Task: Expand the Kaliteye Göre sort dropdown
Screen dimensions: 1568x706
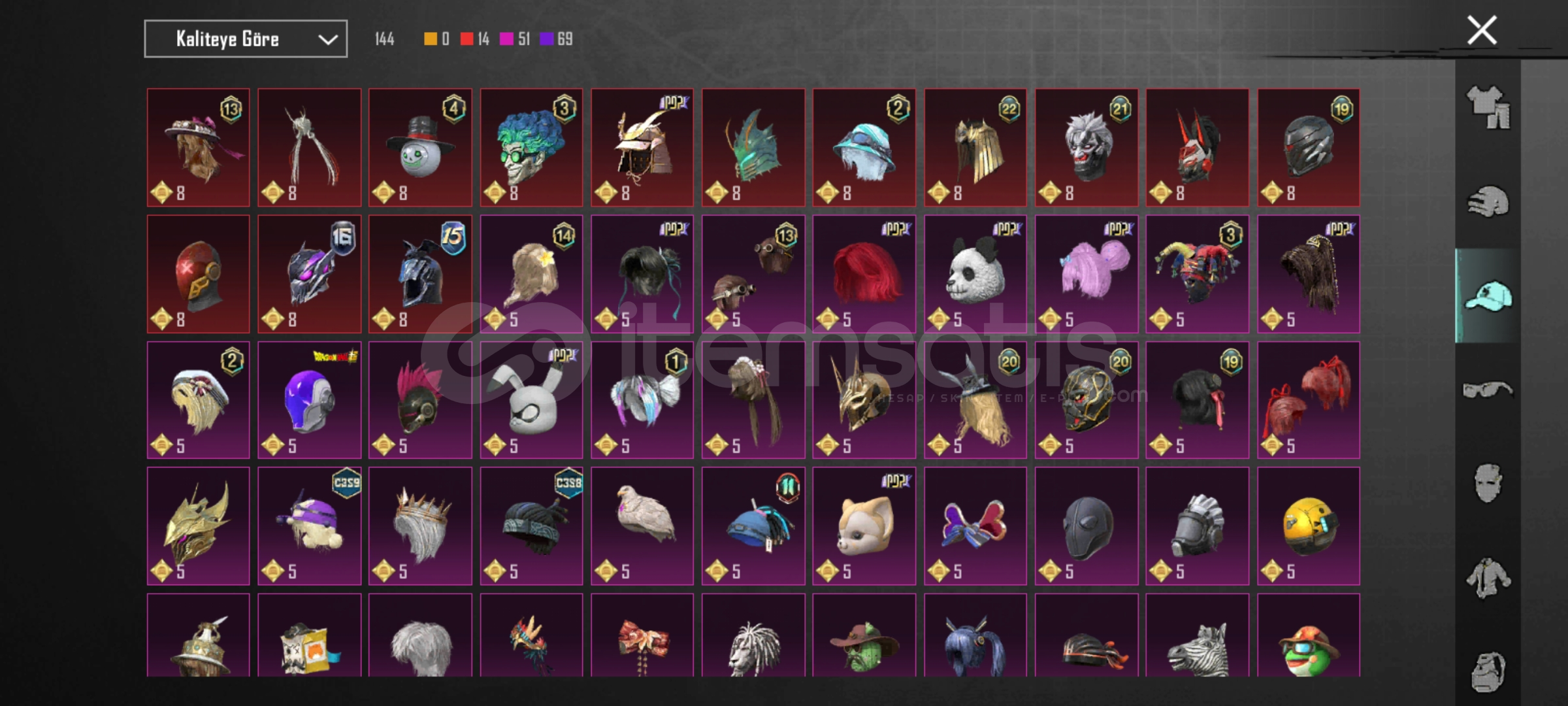Action: [246, 39]
